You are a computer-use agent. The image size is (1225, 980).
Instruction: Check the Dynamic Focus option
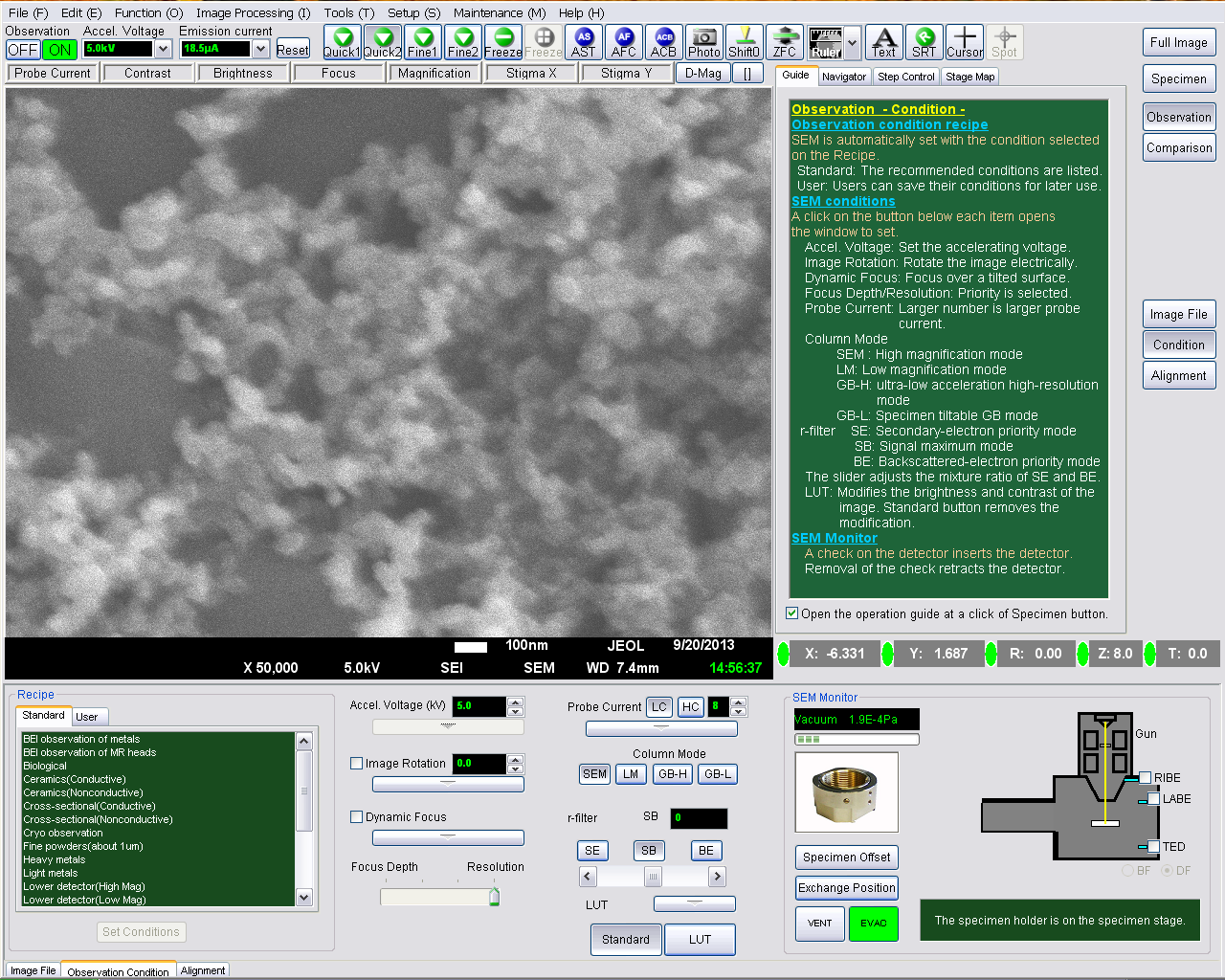(357, 817)
